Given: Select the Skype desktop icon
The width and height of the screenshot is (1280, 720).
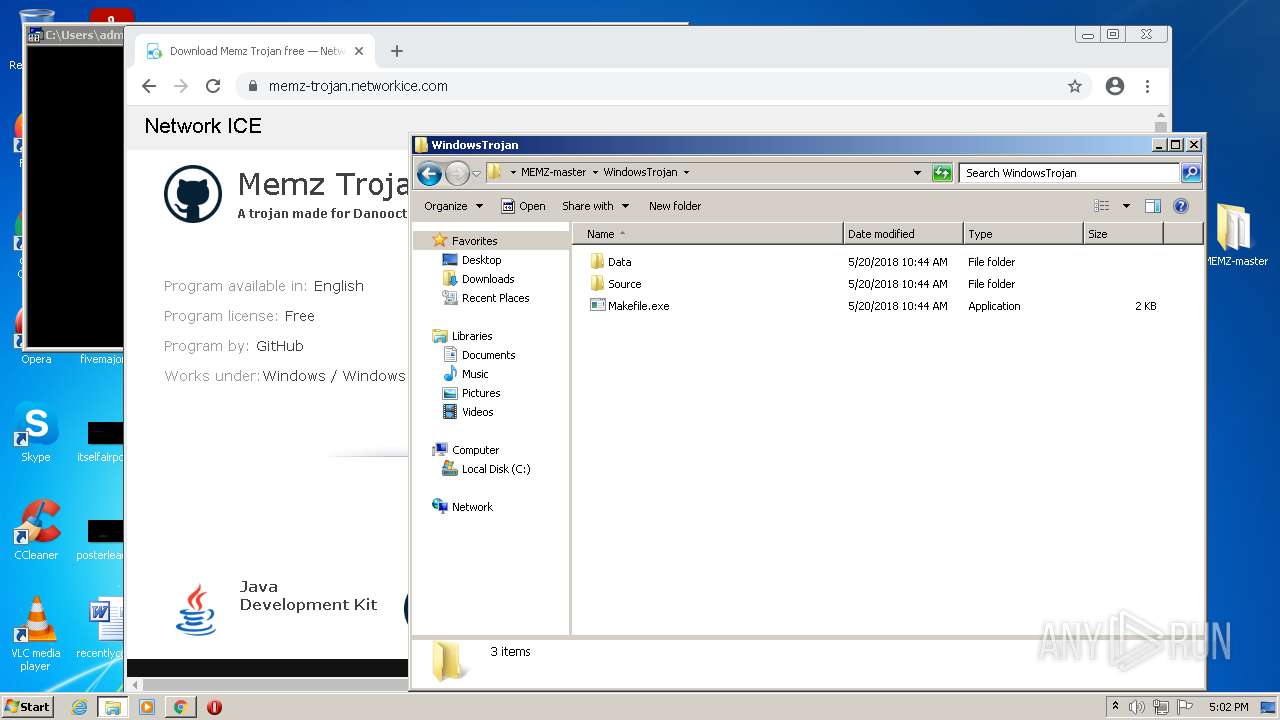Looking at the screenshot, I should coord(36,426).
